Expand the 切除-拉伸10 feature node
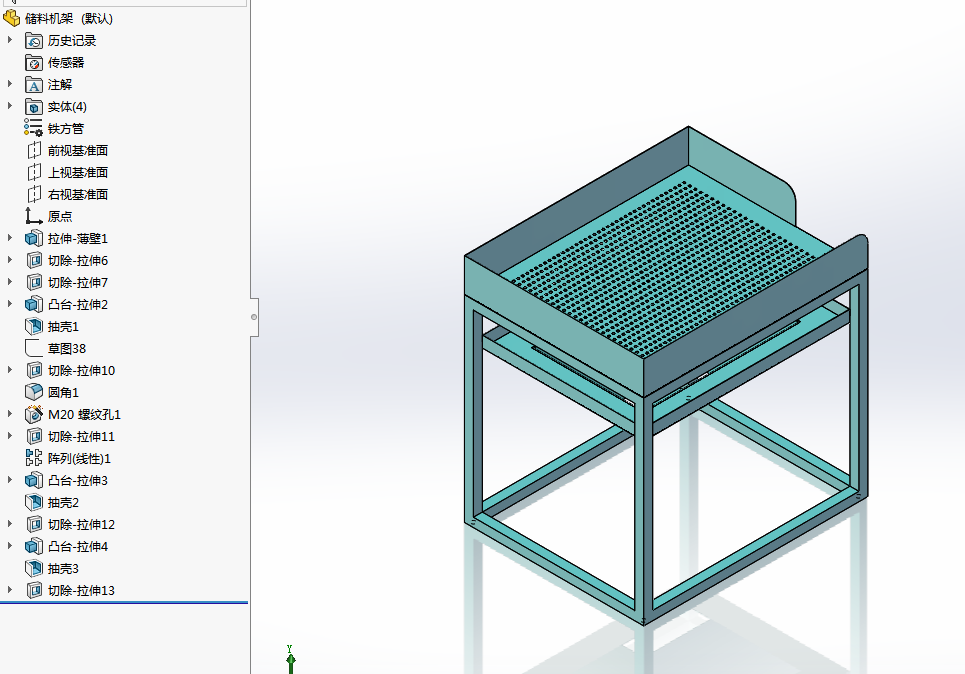The width and height of the screenshot is (965, 674). pos(10,370)
